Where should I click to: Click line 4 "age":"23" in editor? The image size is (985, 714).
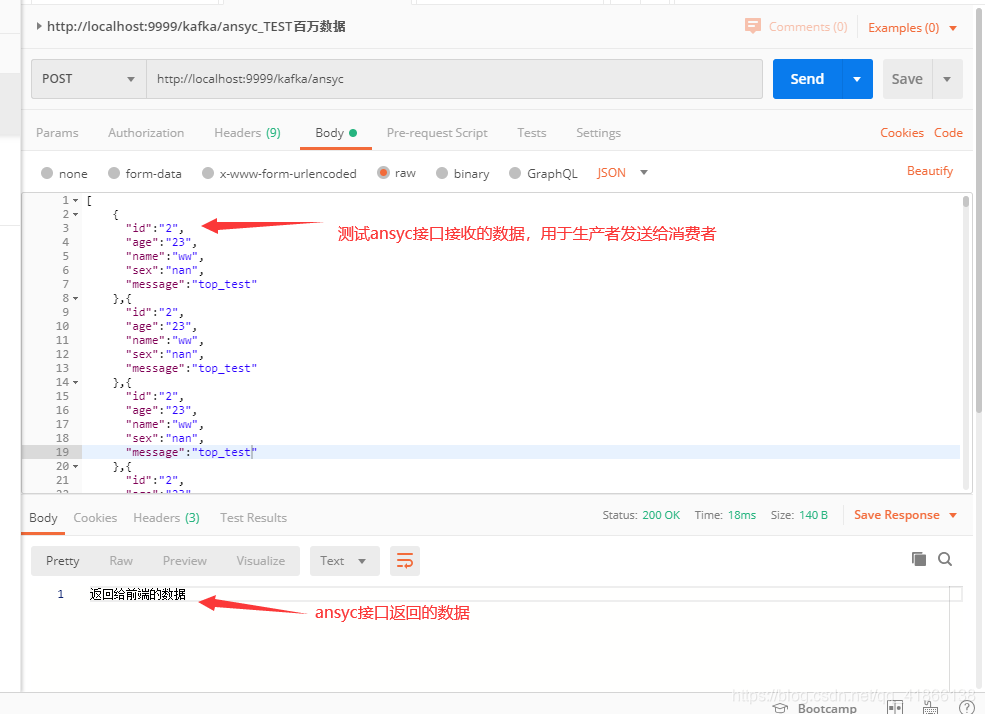click(x=161, y=242)
